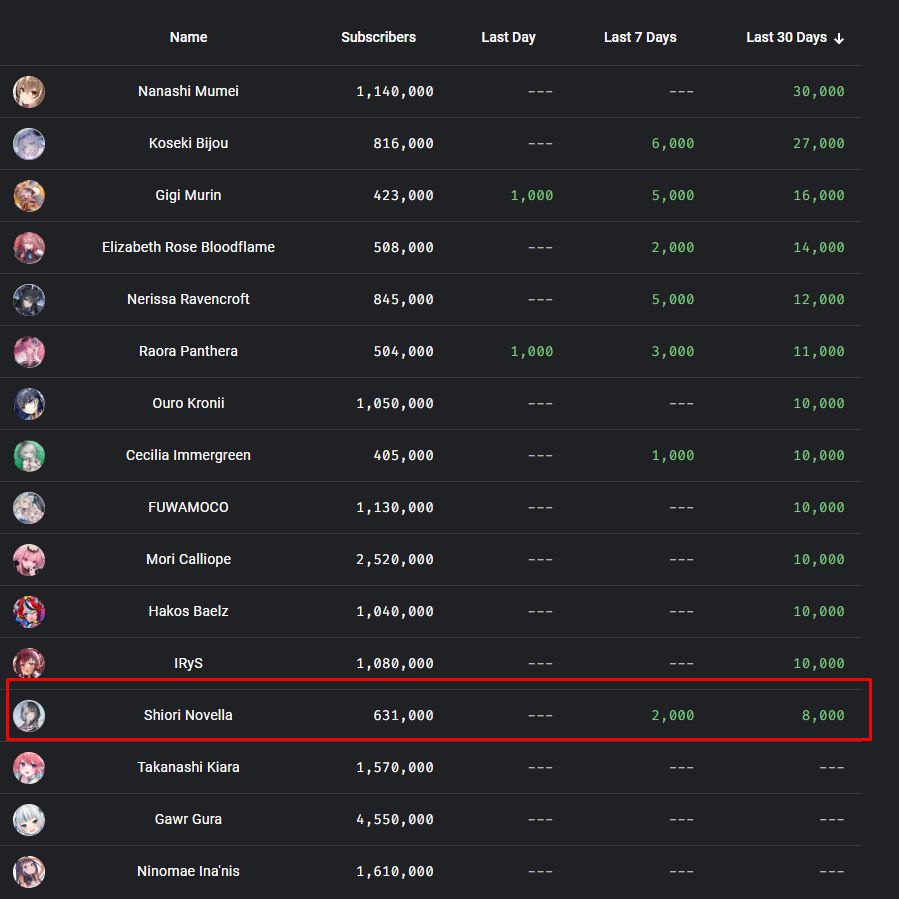Screen dimensions: 899x899
Task: Select Nerissa Ravencroft's avatar icon
Action: pyautogui.click(x=29, y=300)
